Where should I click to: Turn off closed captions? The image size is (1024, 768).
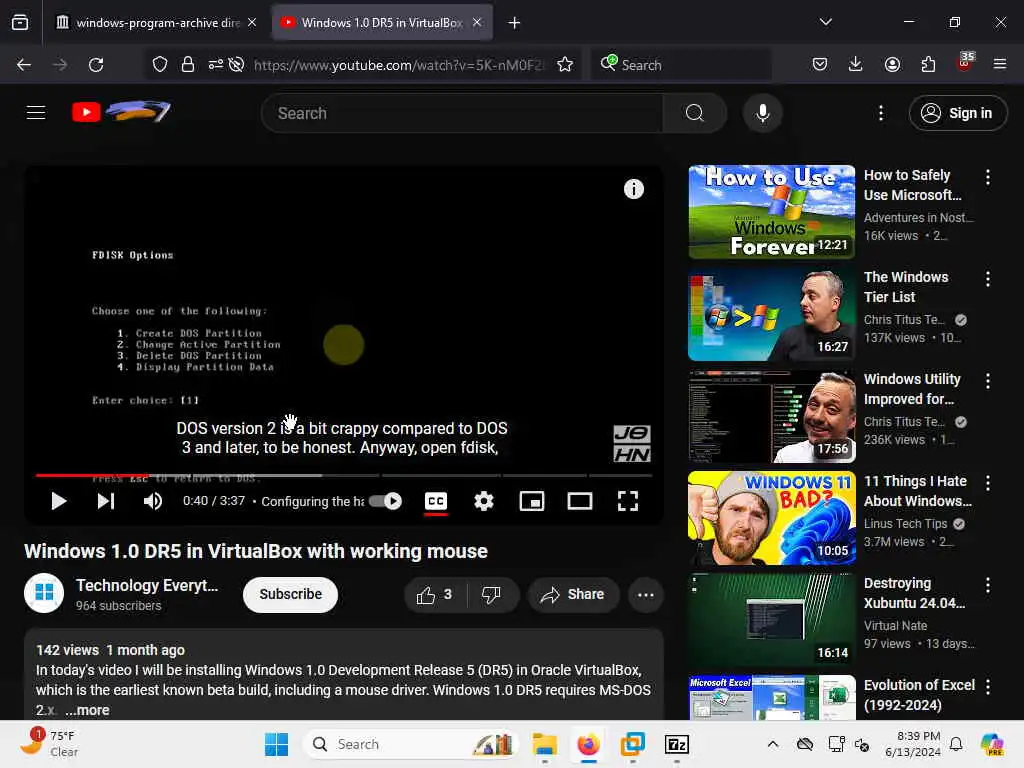pyautogui.click(x=436, y=502)
